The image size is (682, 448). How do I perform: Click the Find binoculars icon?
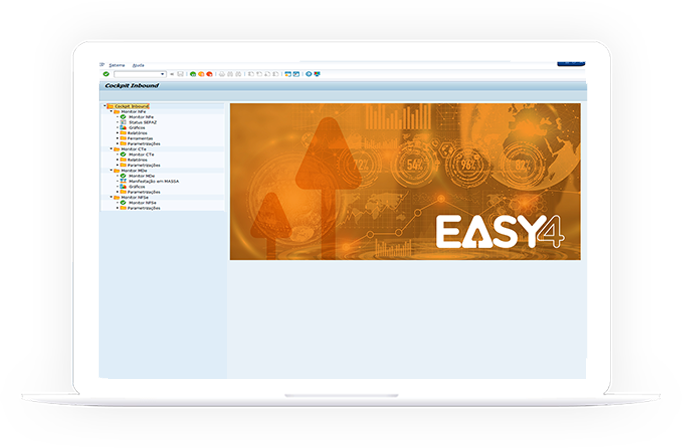pyautogui.click(x=230, y=74)
